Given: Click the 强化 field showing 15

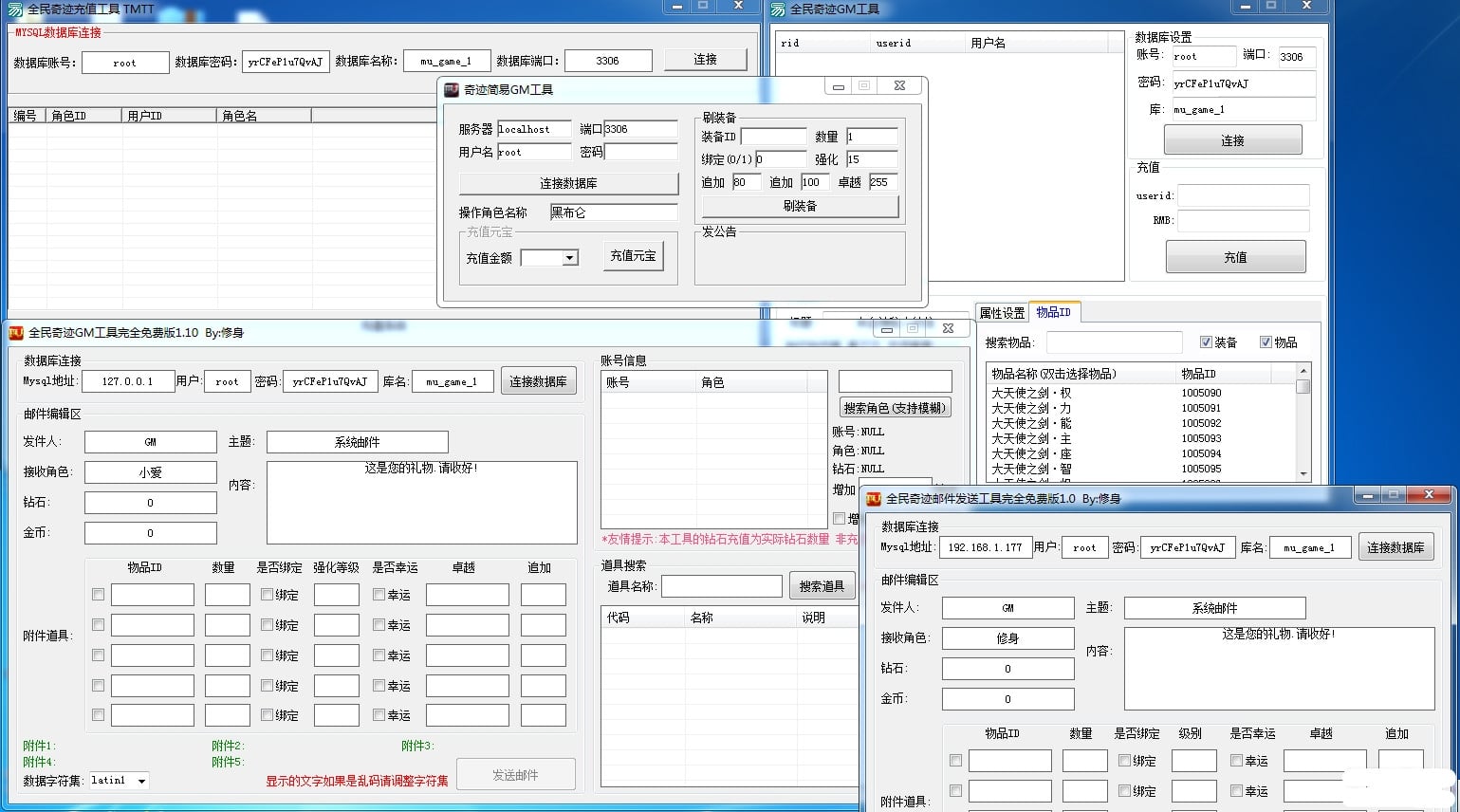Looking at the screenshot, I should coord(872,159).
